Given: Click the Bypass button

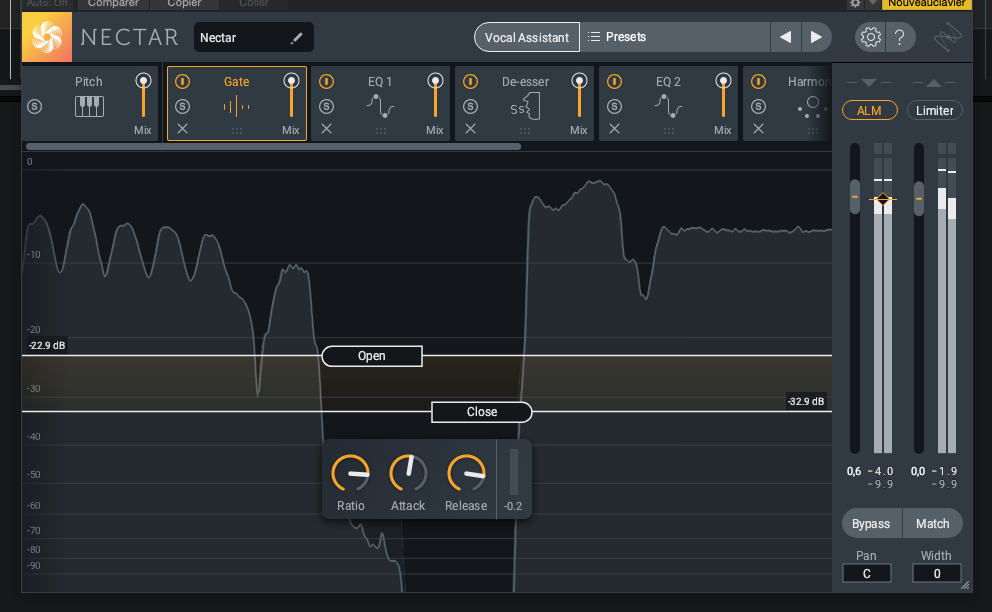Looking at the screenshot, I should (x=870, y=523).
